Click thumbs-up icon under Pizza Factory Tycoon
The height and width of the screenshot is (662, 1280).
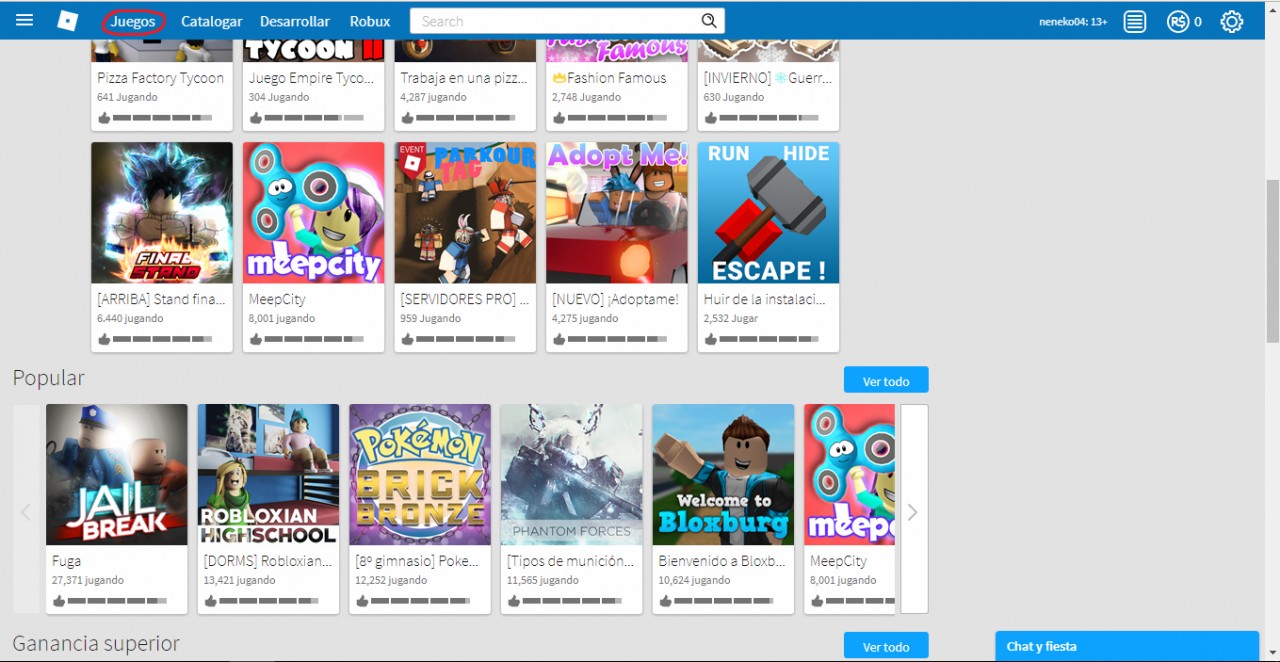[x=104, y=118]
